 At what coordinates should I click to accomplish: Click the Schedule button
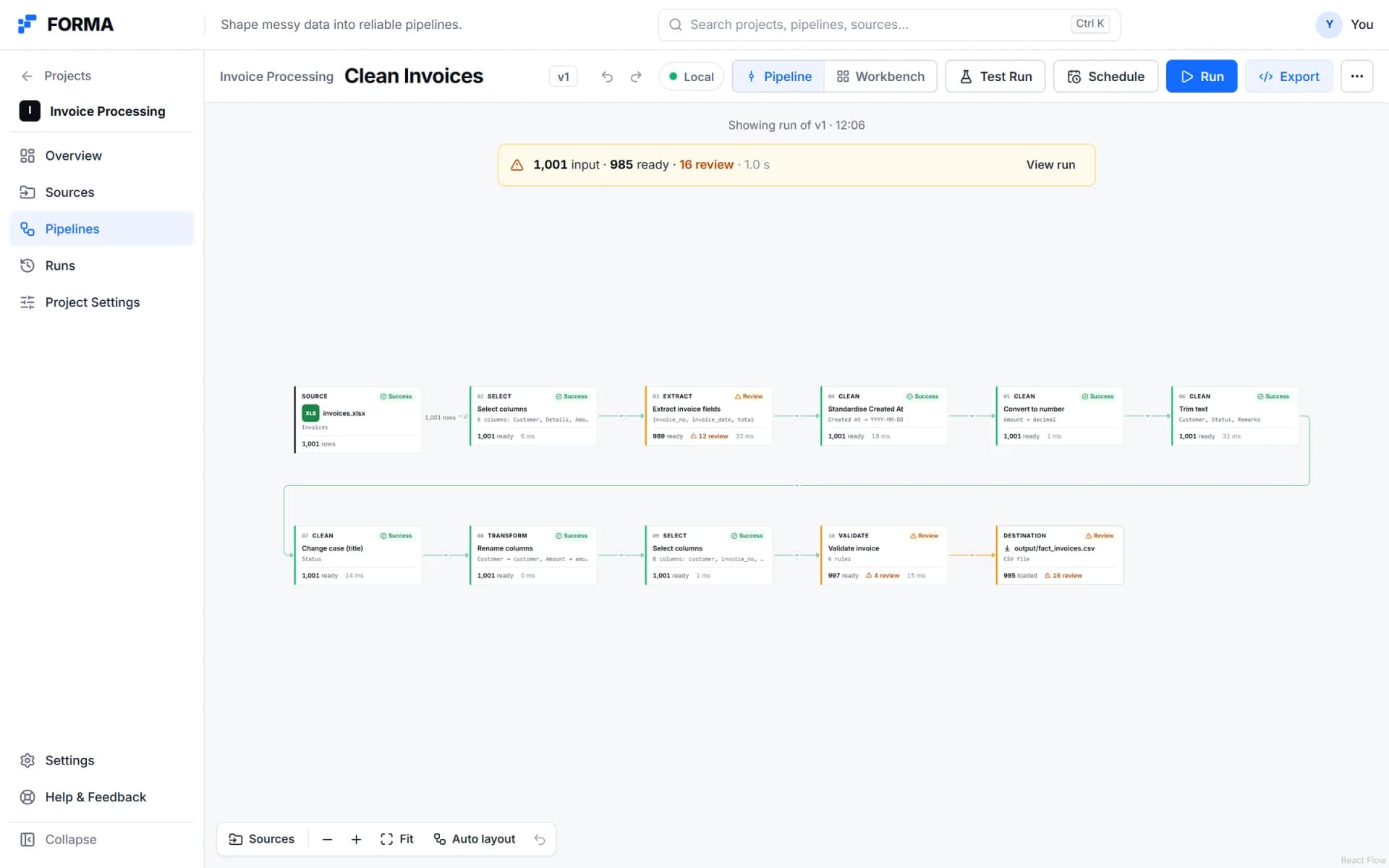pyautogui.click(x=1105, y=76)
